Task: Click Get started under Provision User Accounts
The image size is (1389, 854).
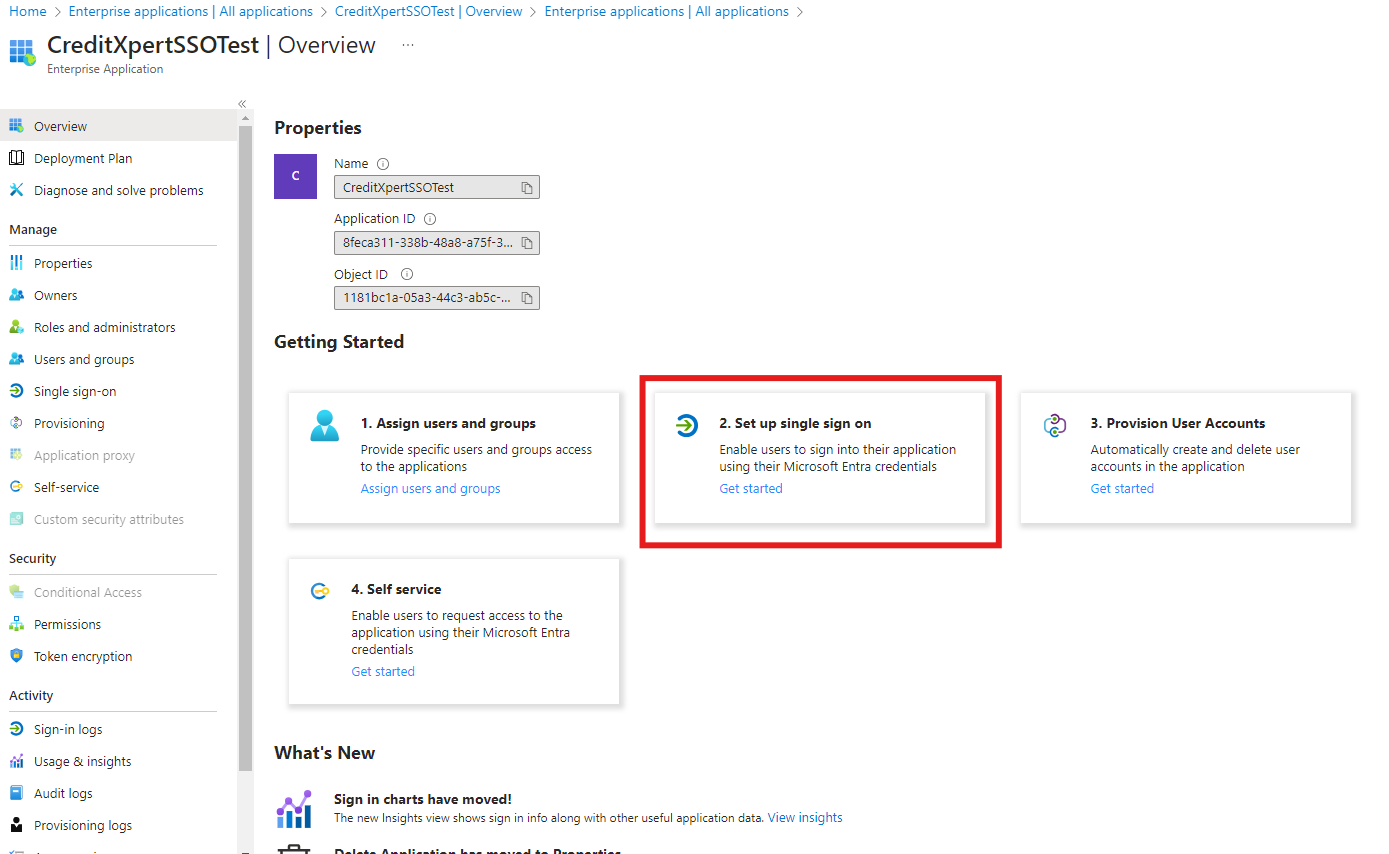Action: click(1122, 489)
